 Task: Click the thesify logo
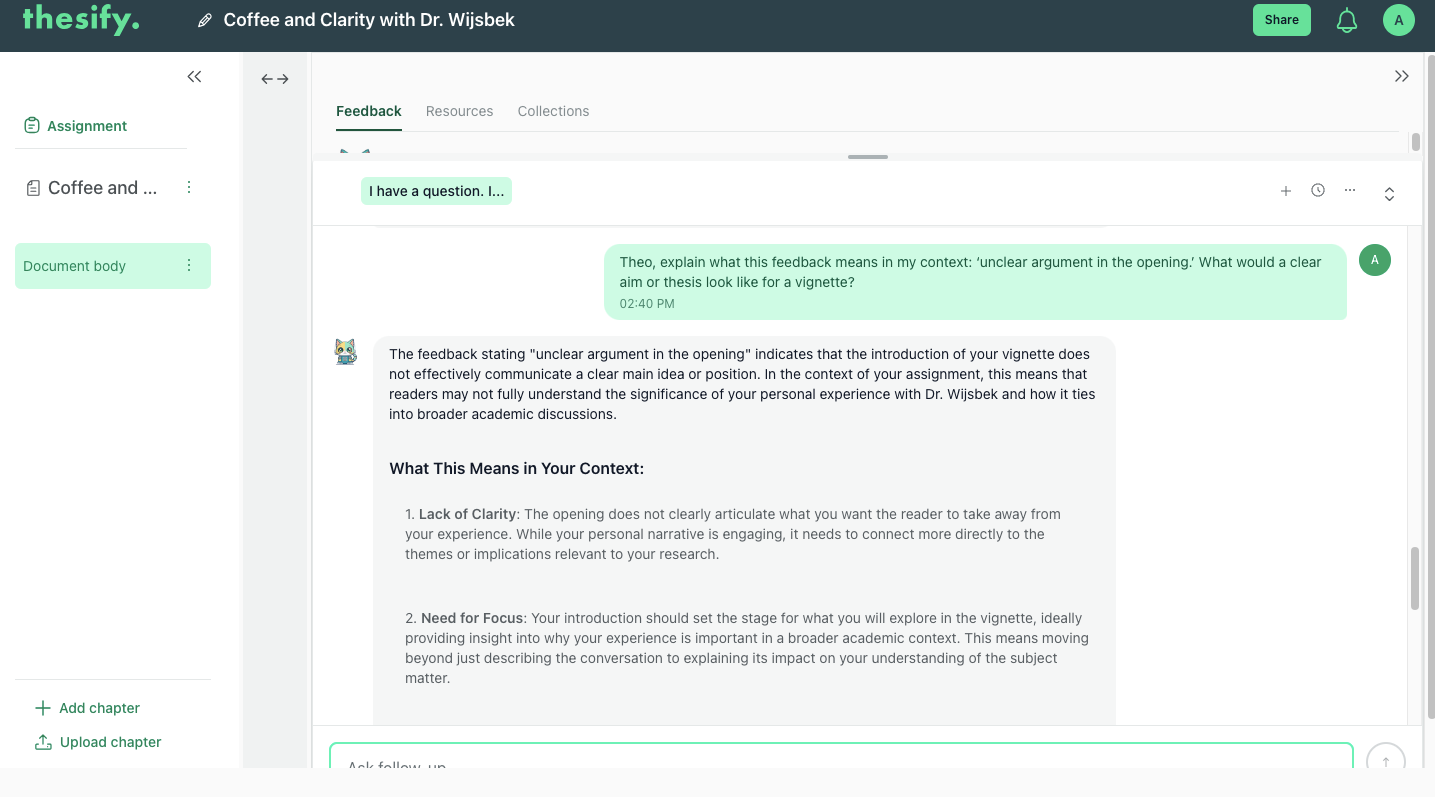(80, 19)
